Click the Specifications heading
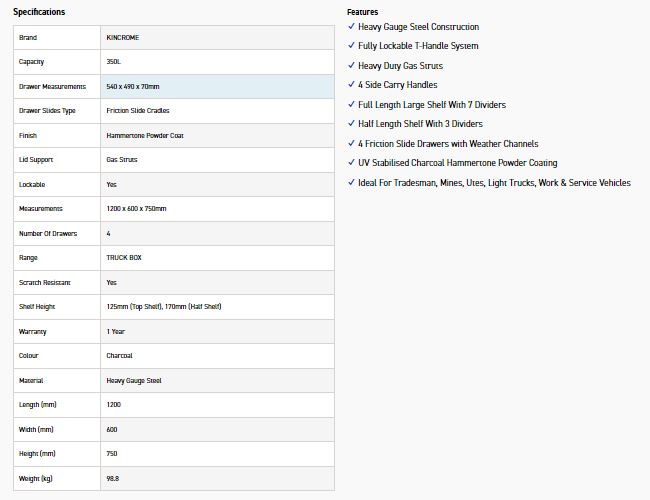The image size is (650, 500). click(39, 12)
